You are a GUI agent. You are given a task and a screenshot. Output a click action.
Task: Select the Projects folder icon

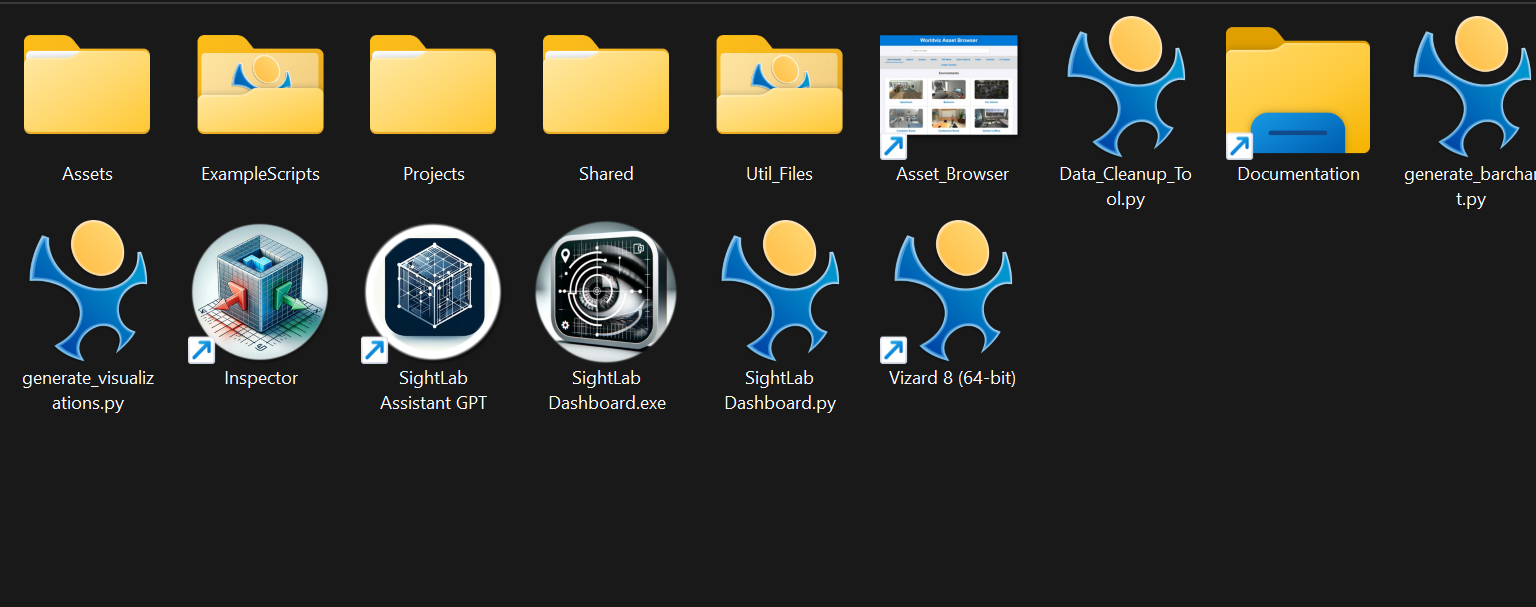[x=433, y=85]
